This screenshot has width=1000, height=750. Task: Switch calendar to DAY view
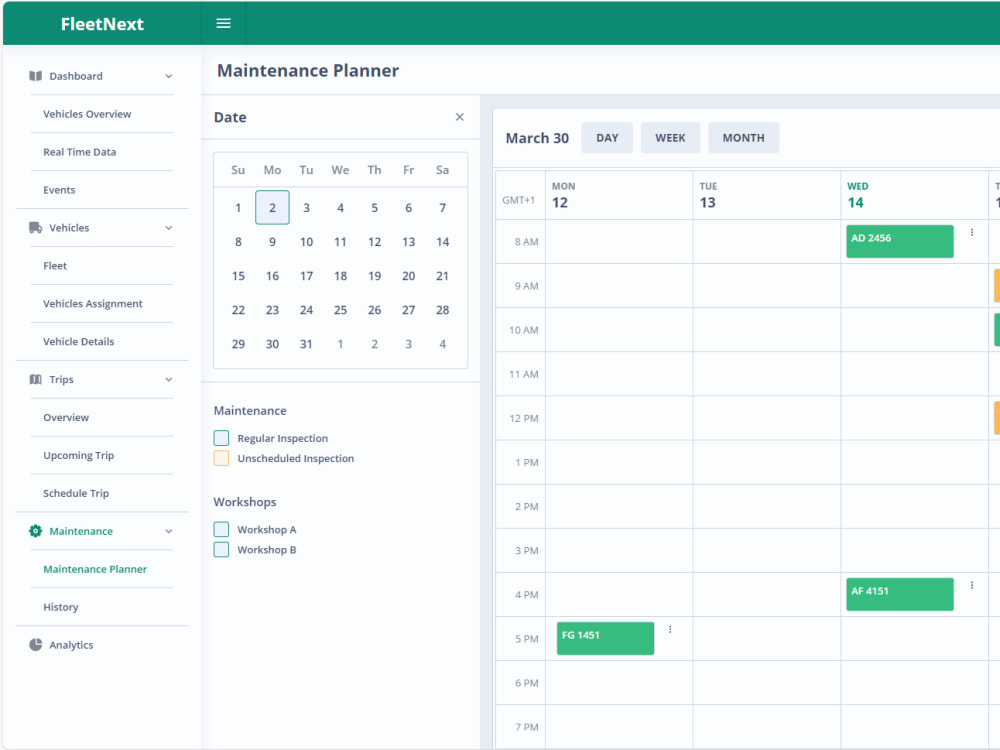point(607,138)
